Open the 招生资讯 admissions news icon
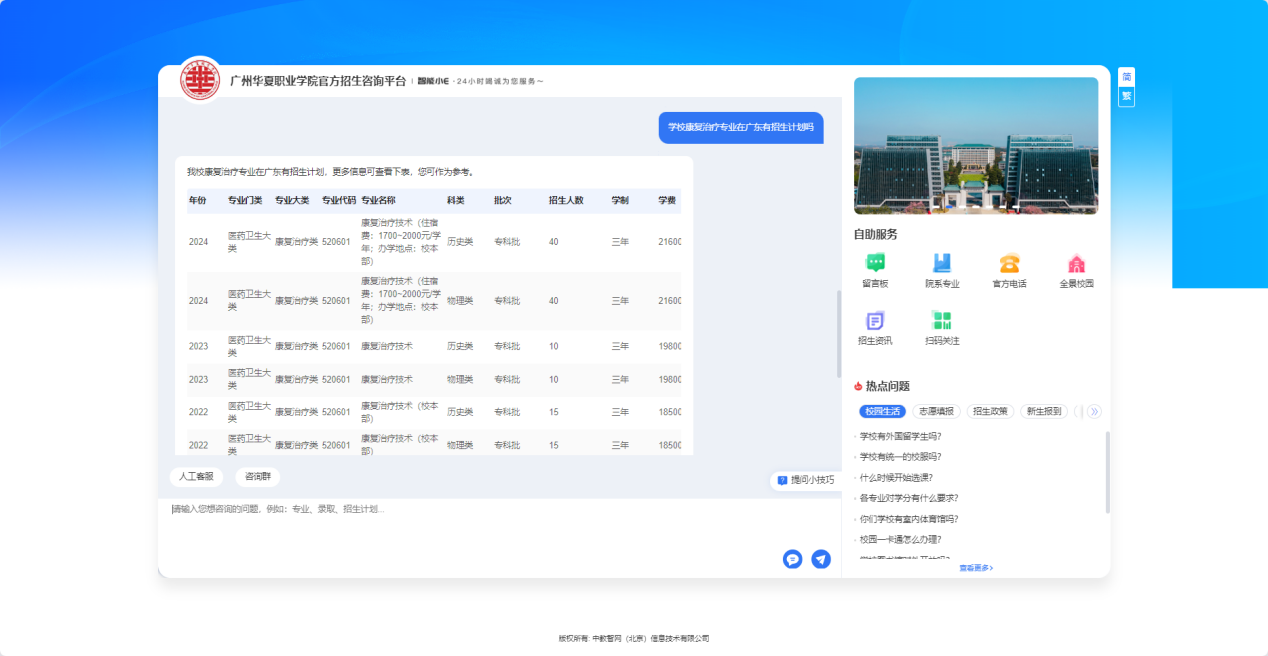The width and height of the screenshot is (1268, 656). [875, 320]
